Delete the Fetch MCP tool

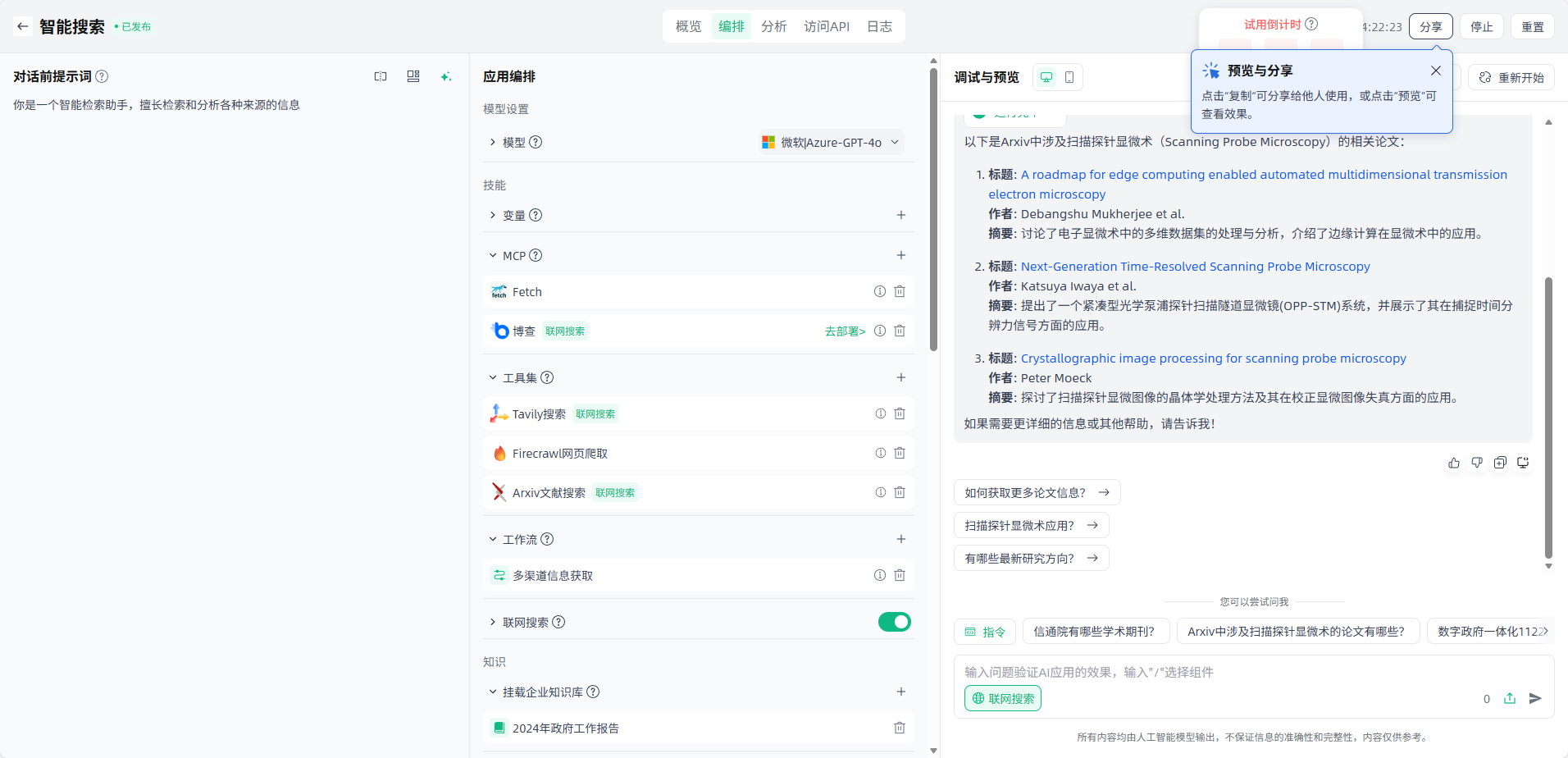900,291
